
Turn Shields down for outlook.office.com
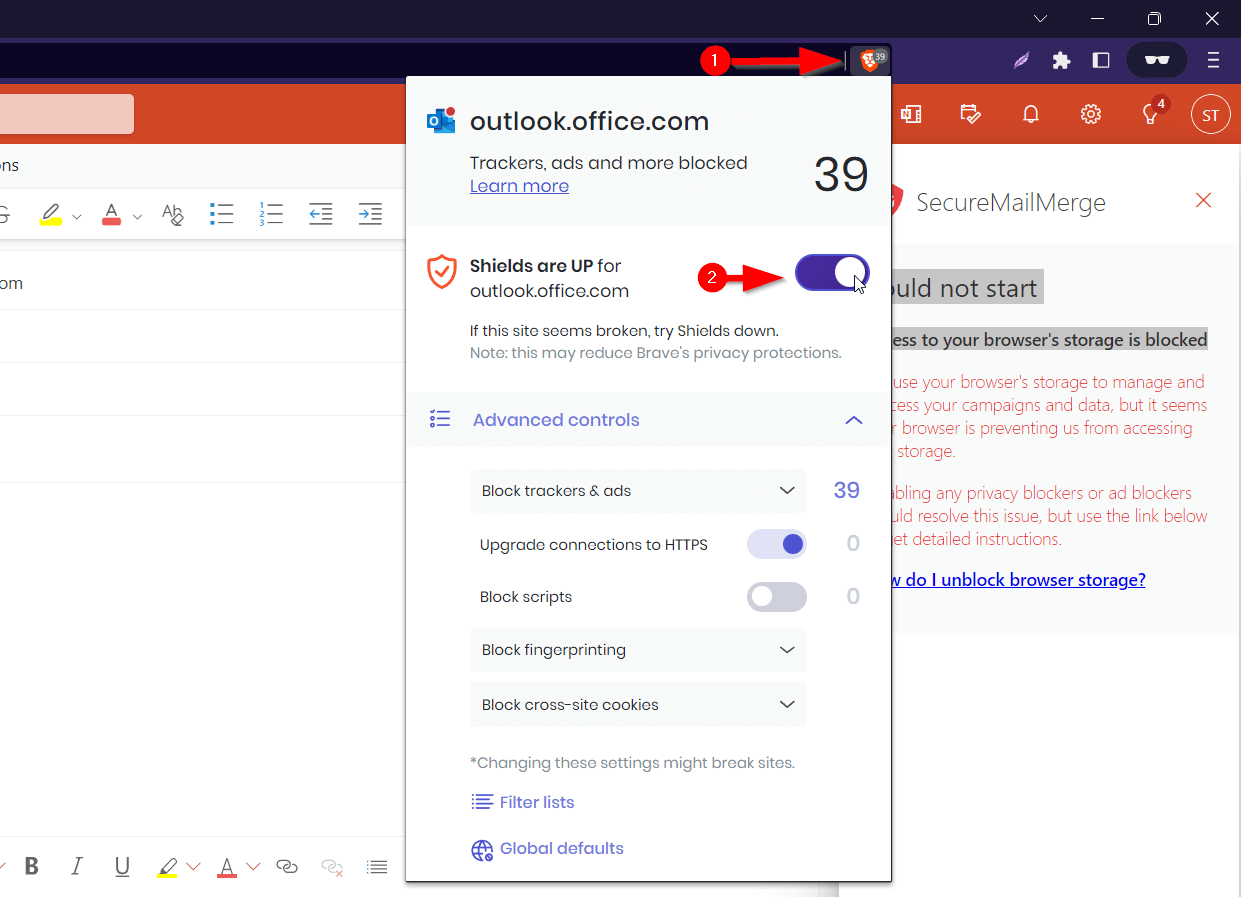(832, 272)
